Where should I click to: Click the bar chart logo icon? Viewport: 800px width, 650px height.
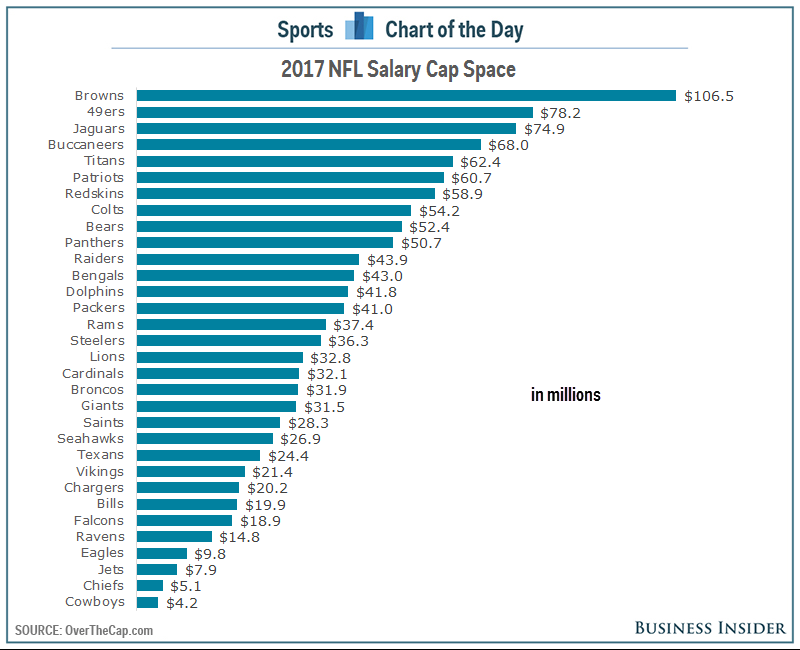(359, 26)
